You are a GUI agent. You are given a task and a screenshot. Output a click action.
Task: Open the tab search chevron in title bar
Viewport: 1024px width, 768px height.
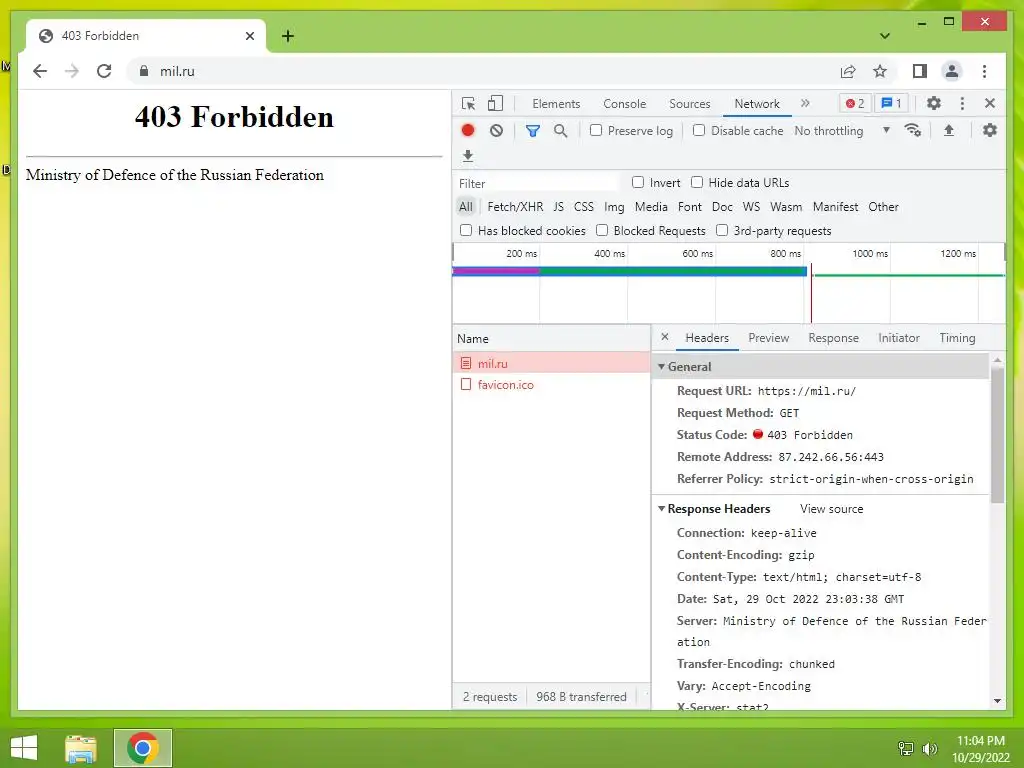884,36
